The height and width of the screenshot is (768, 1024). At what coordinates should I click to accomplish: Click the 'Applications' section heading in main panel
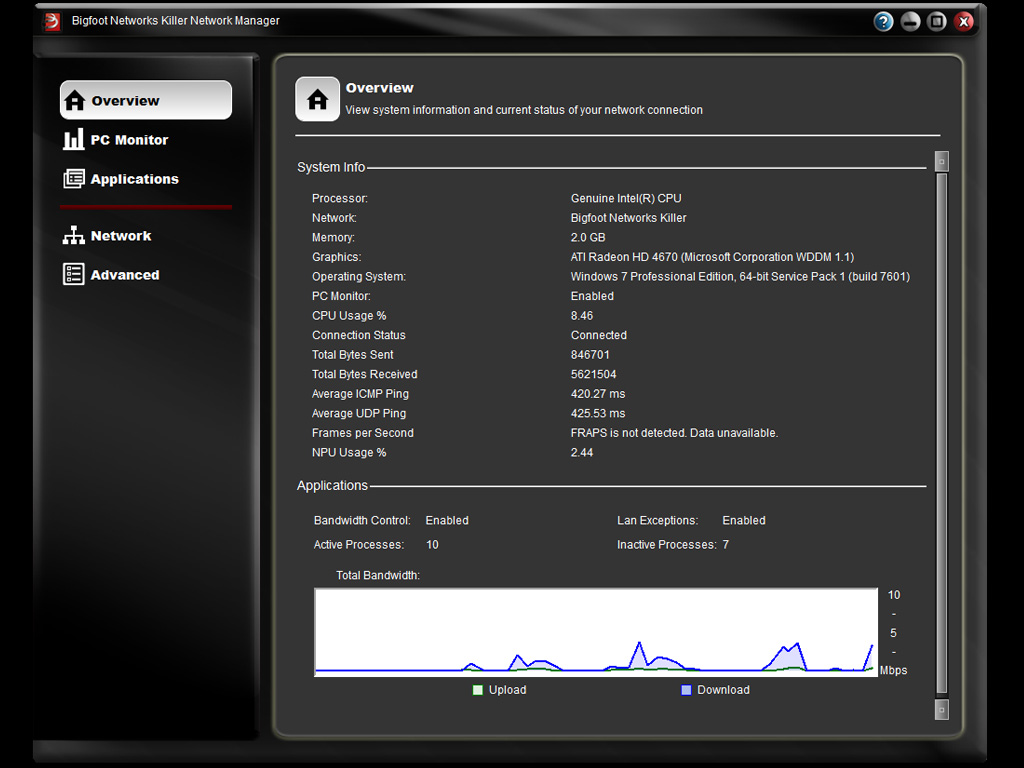pyautogui.click(x=332, y=485)
